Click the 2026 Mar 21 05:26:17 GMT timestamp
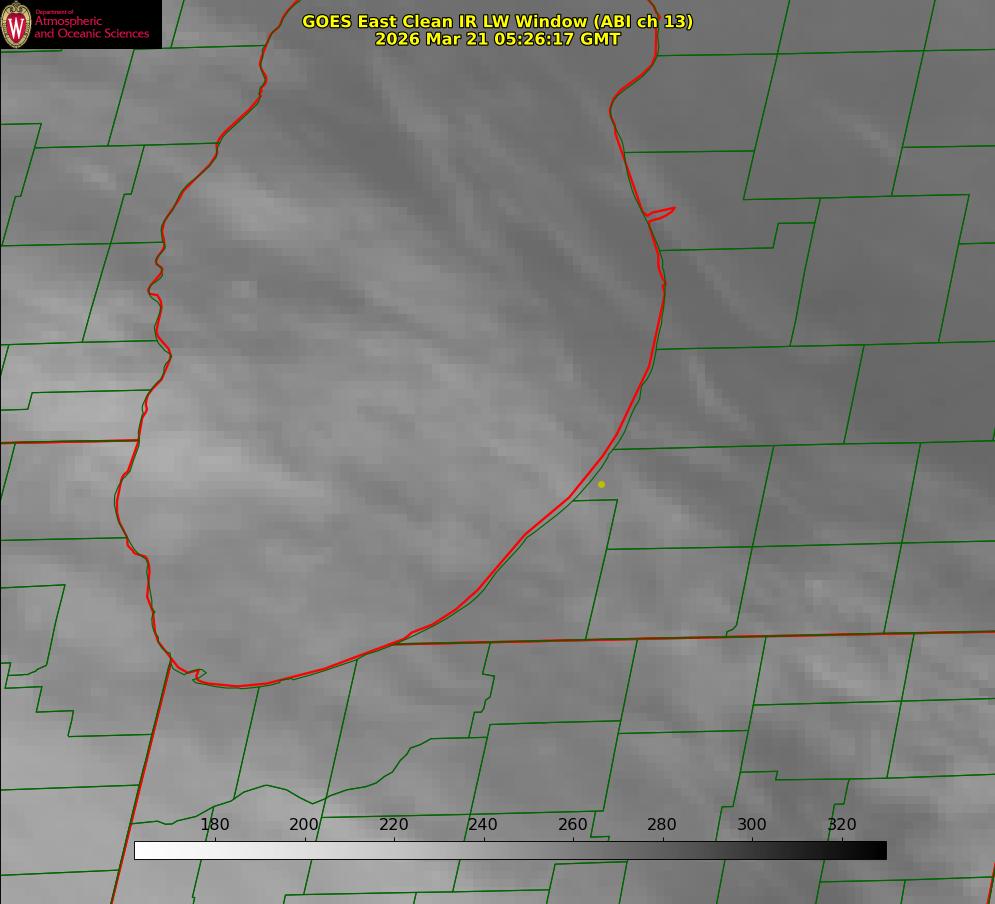995x904 pixels. (x=498, y=39)
